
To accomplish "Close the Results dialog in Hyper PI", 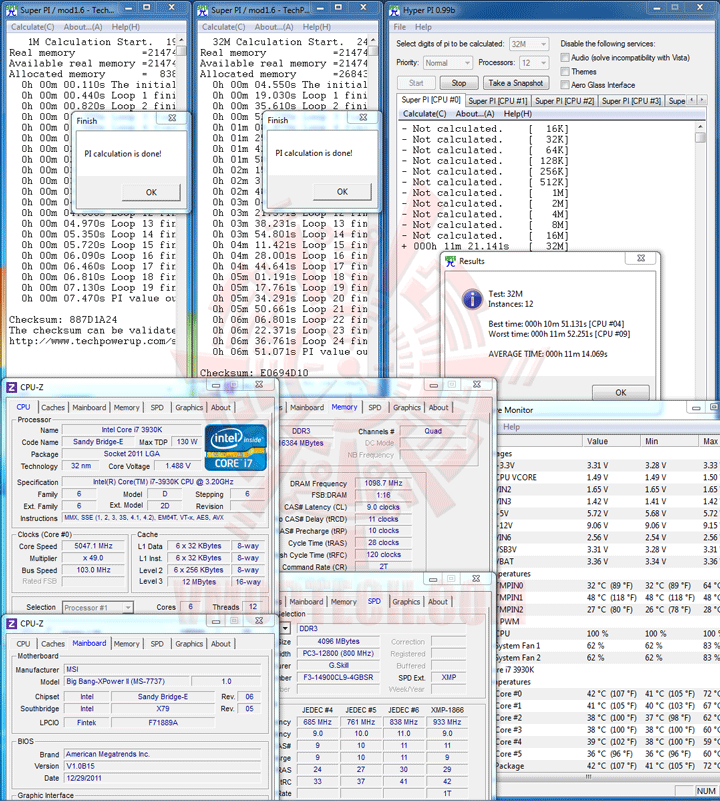I will (641, 258).
